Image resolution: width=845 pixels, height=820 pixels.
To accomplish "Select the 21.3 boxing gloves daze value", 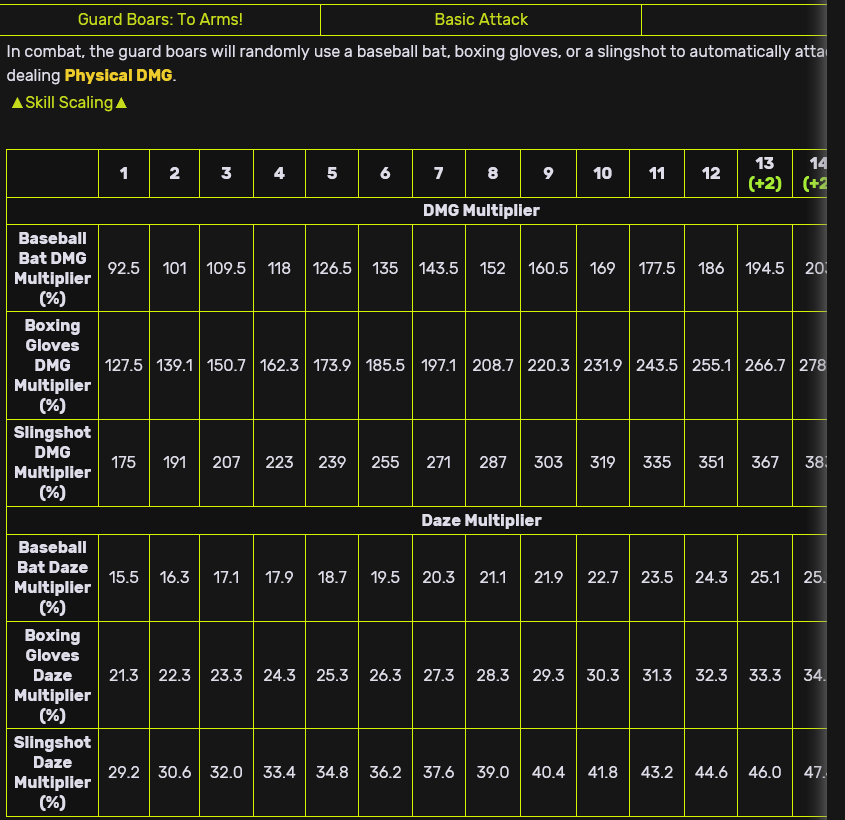I will pyautogui.click(x=124, y=675).
